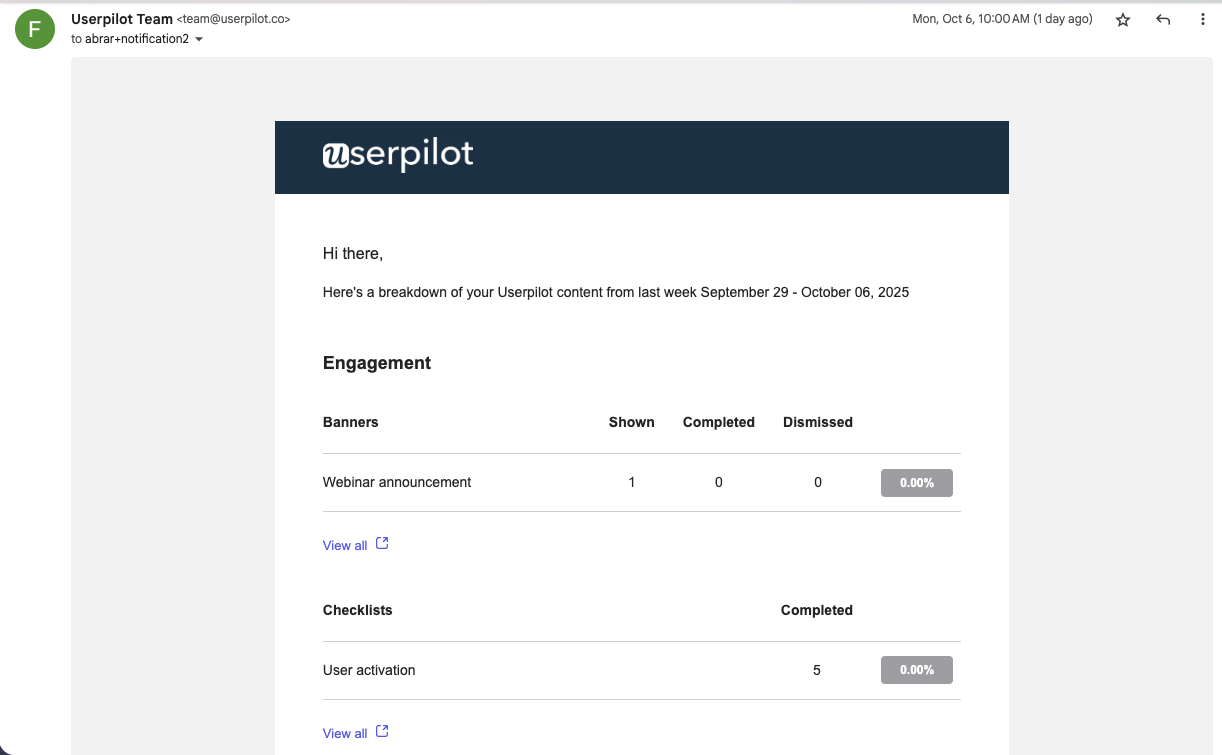Open View all link under Banners
The height and width of the screenshot is (755, 1222).
click(345, 545)
